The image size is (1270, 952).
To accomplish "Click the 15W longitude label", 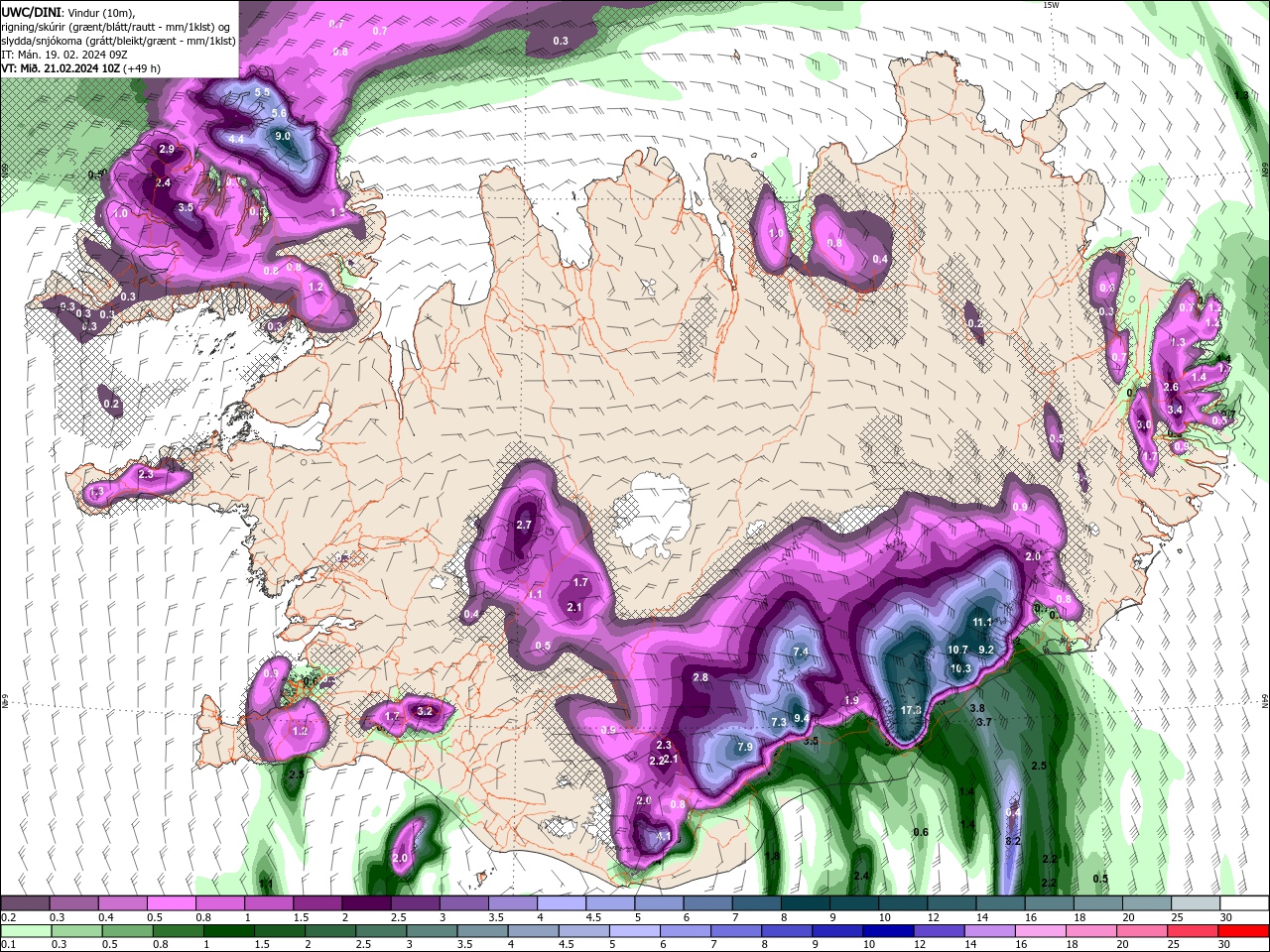I will tap(1051, 5).
